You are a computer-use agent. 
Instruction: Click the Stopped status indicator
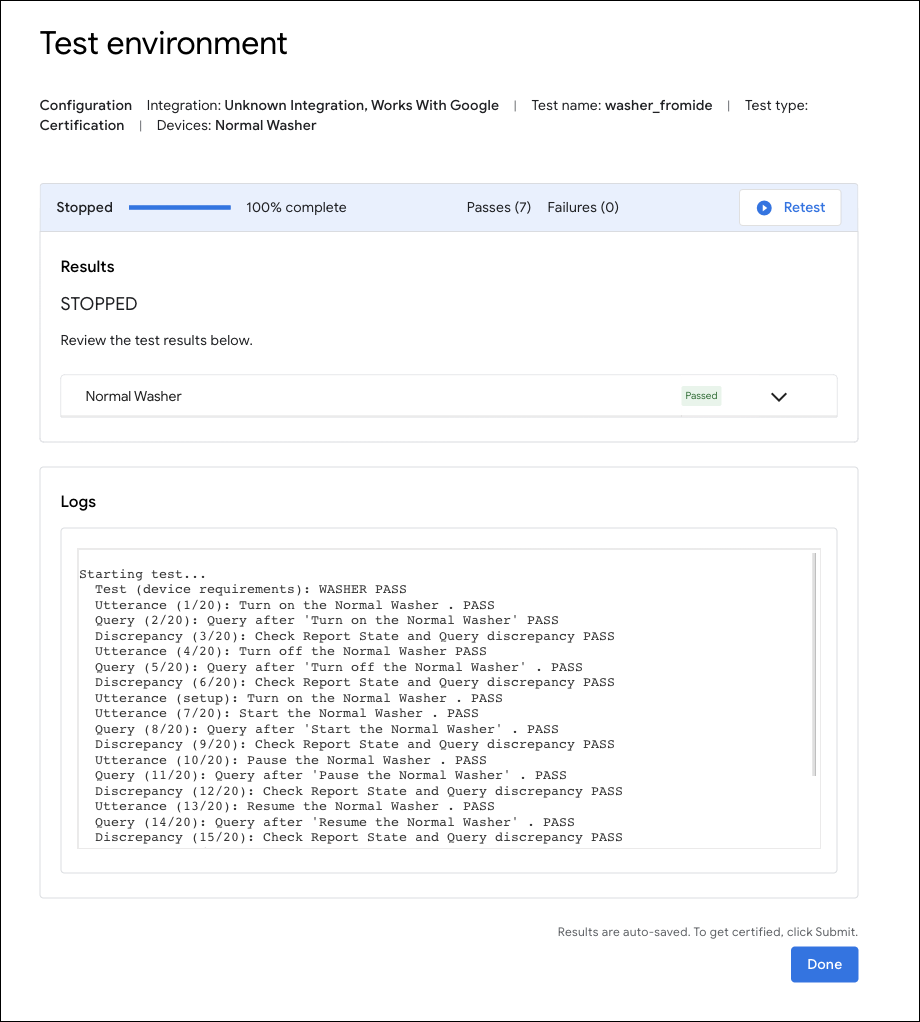(84, 207)
